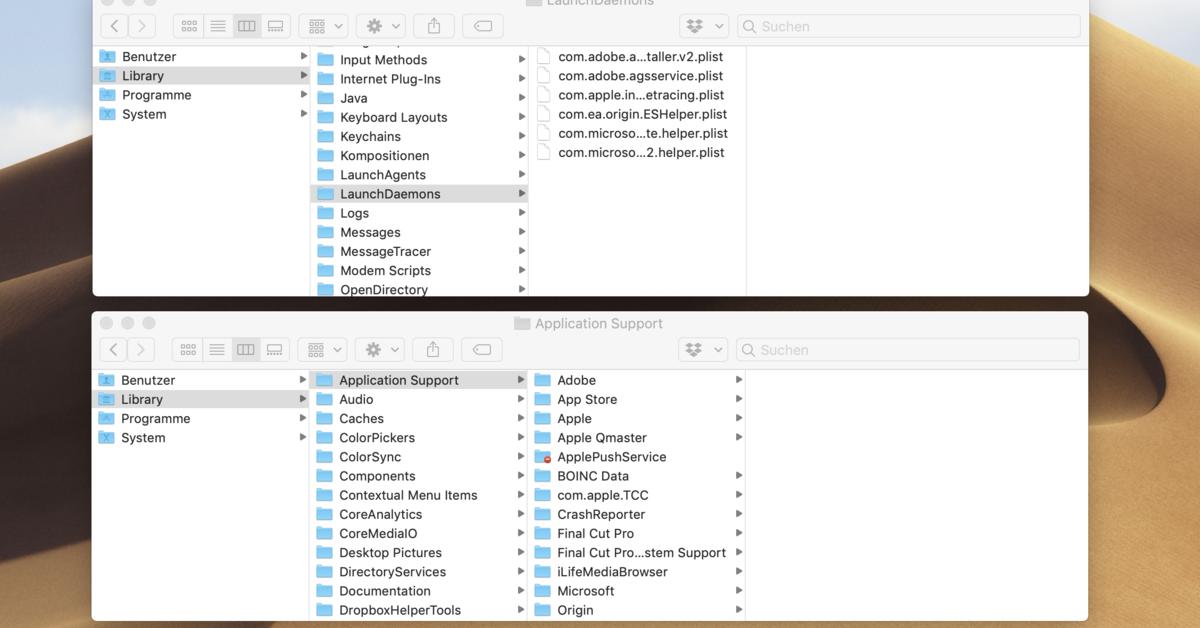
Task: Expand the Java folder arrow
Action: tap(521, 98)
